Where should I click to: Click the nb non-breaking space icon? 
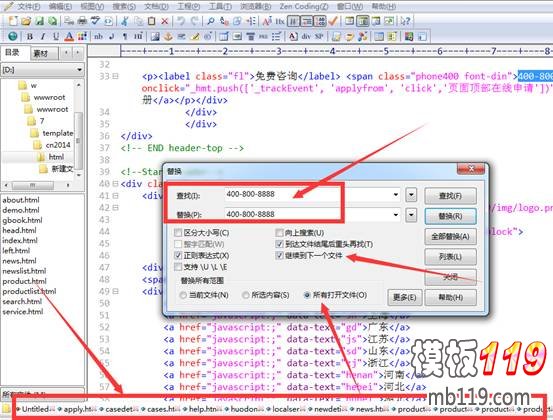[x=98, y=36]
